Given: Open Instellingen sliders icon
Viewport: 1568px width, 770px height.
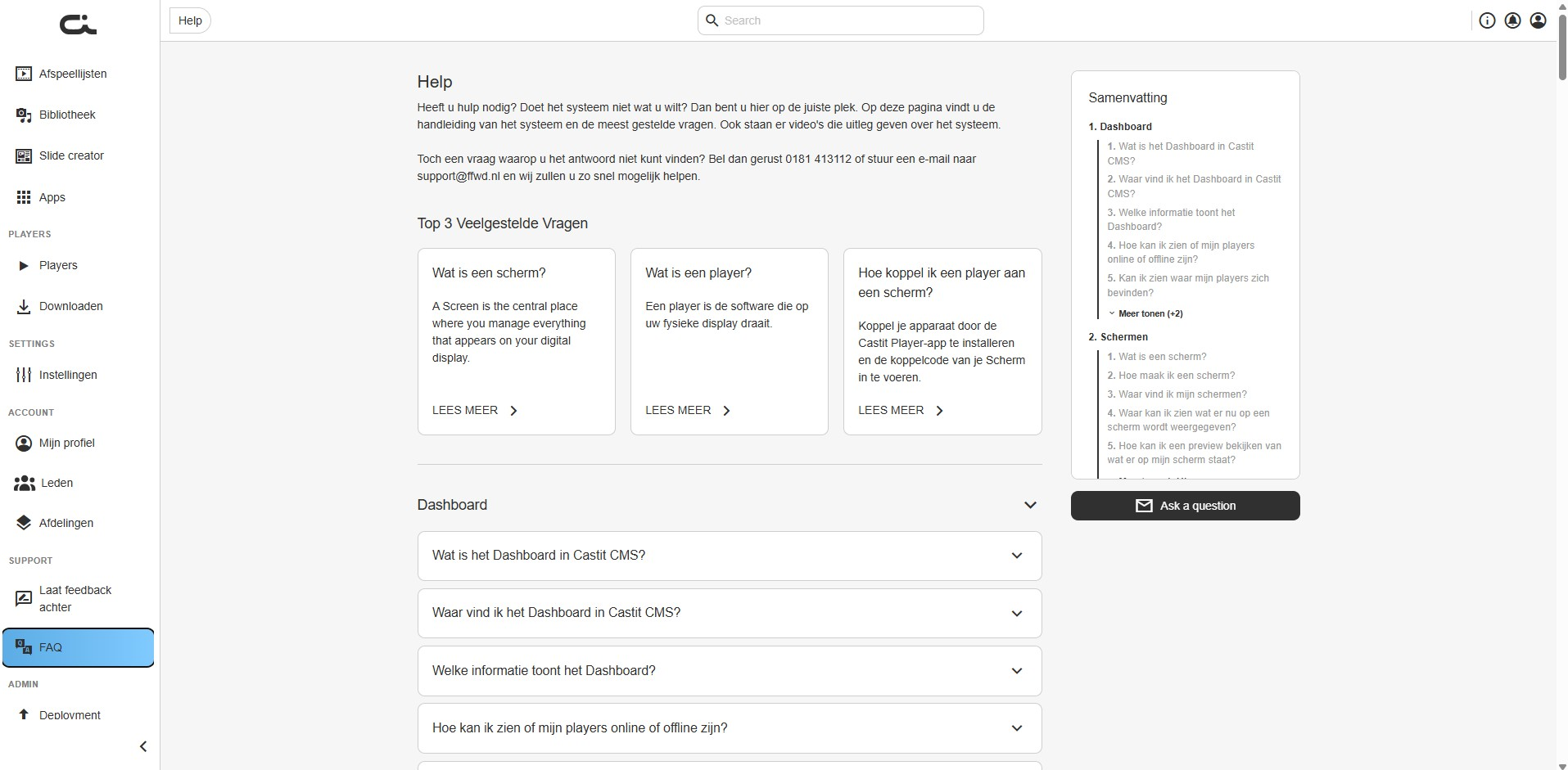Looking at the screenshot, I should click(24, 375).
